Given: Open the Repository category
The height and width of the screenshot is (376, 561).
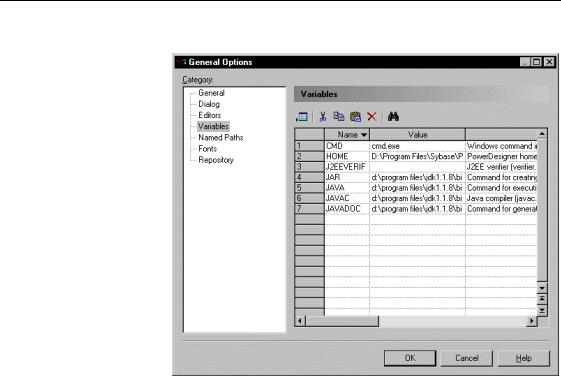Looking at the screenshot, I should pos(216,160).
